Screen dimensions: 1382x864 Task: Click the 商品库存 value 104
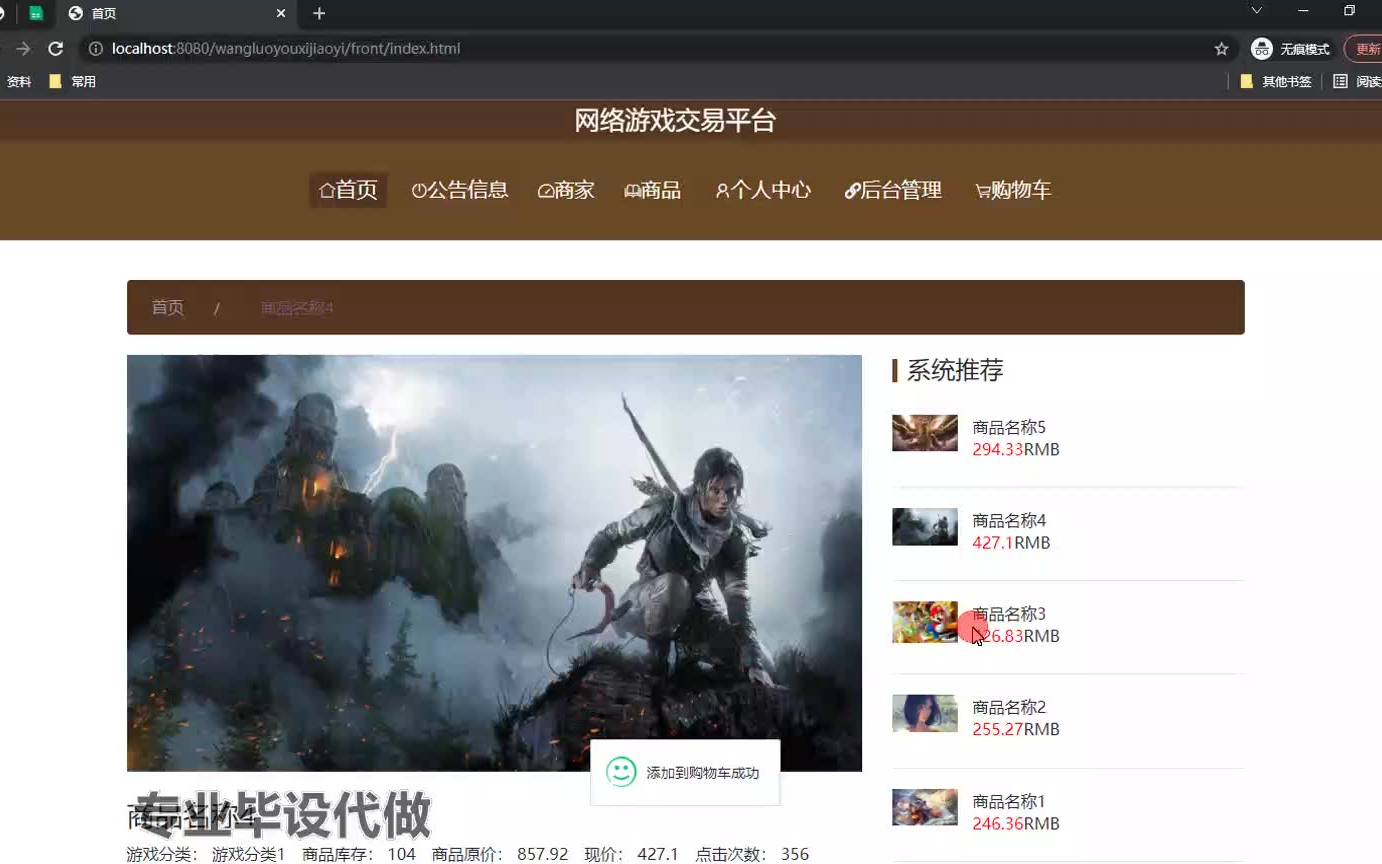coord(402,854)
